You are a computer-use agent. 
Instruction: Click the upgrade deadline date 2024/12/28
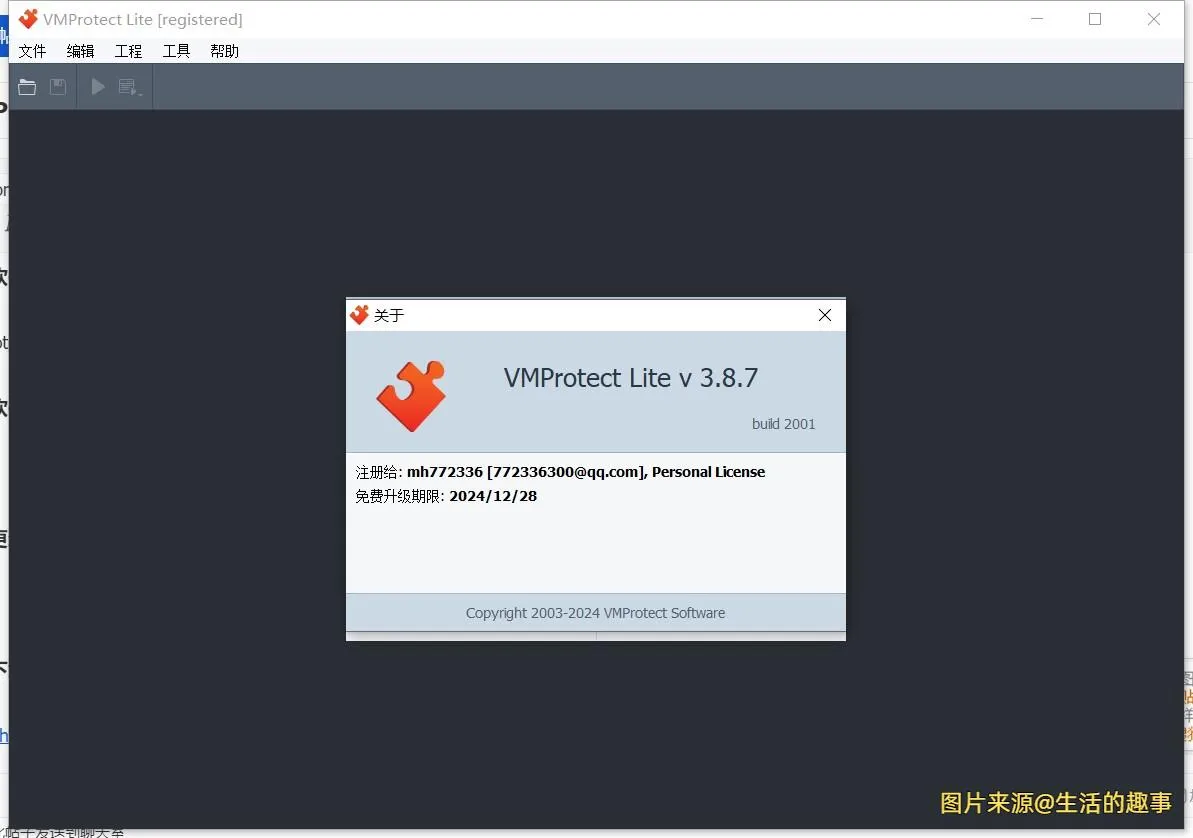click(x=493, y=495)
